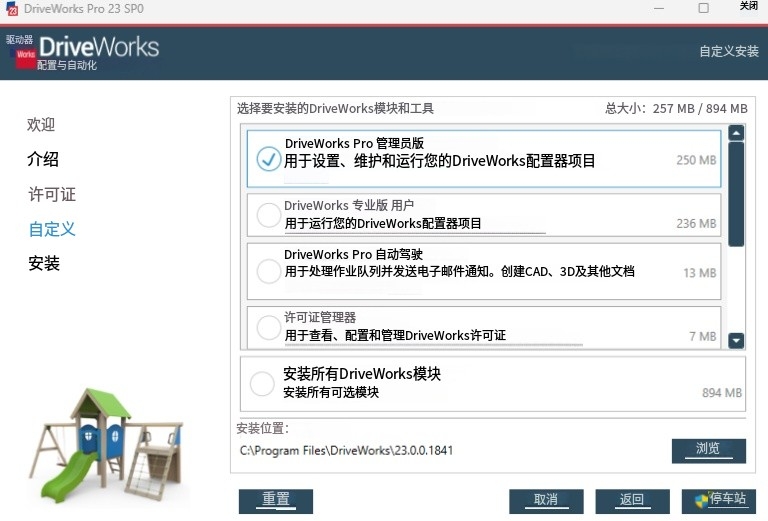
Task: Go to 欢迎 step in sidebar
Action: [x=41, y=125]
